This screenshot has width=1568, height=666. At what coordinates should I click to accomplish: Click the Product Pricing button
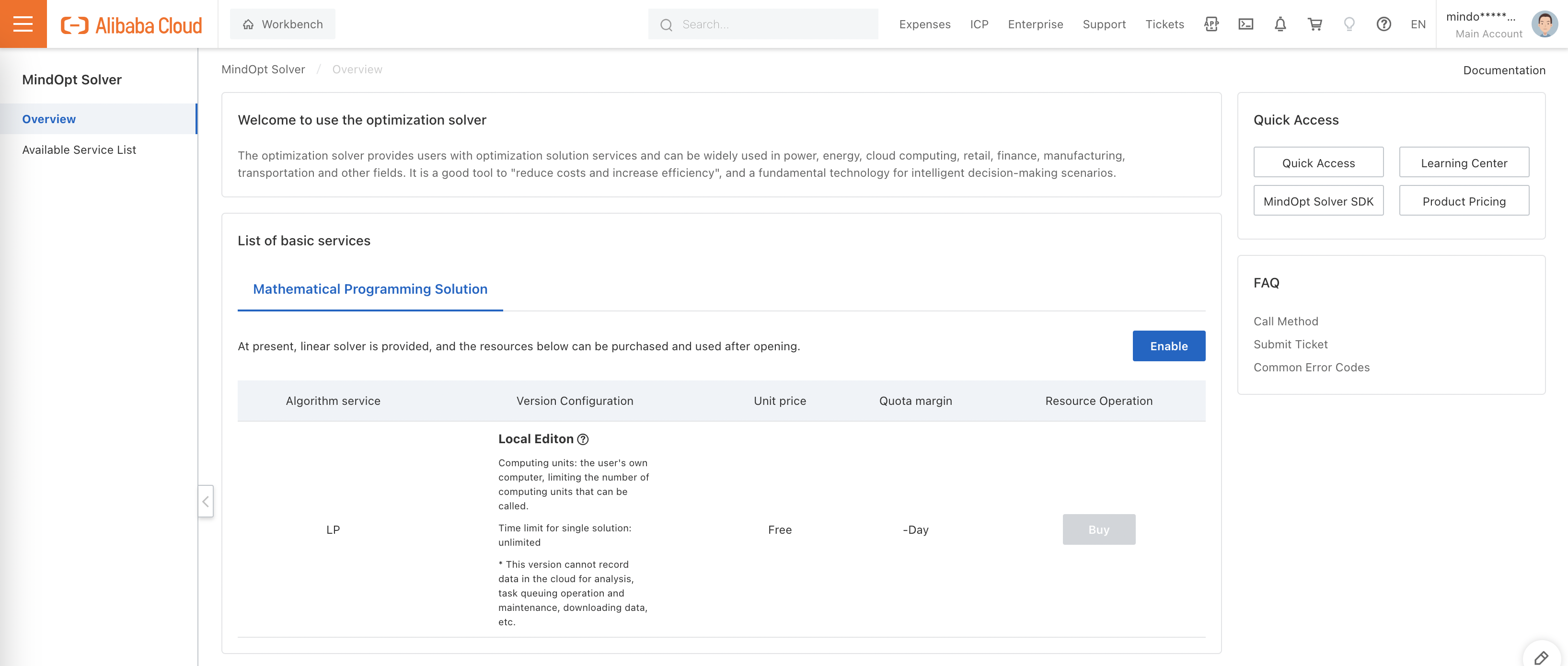(x=1464, y=200)
